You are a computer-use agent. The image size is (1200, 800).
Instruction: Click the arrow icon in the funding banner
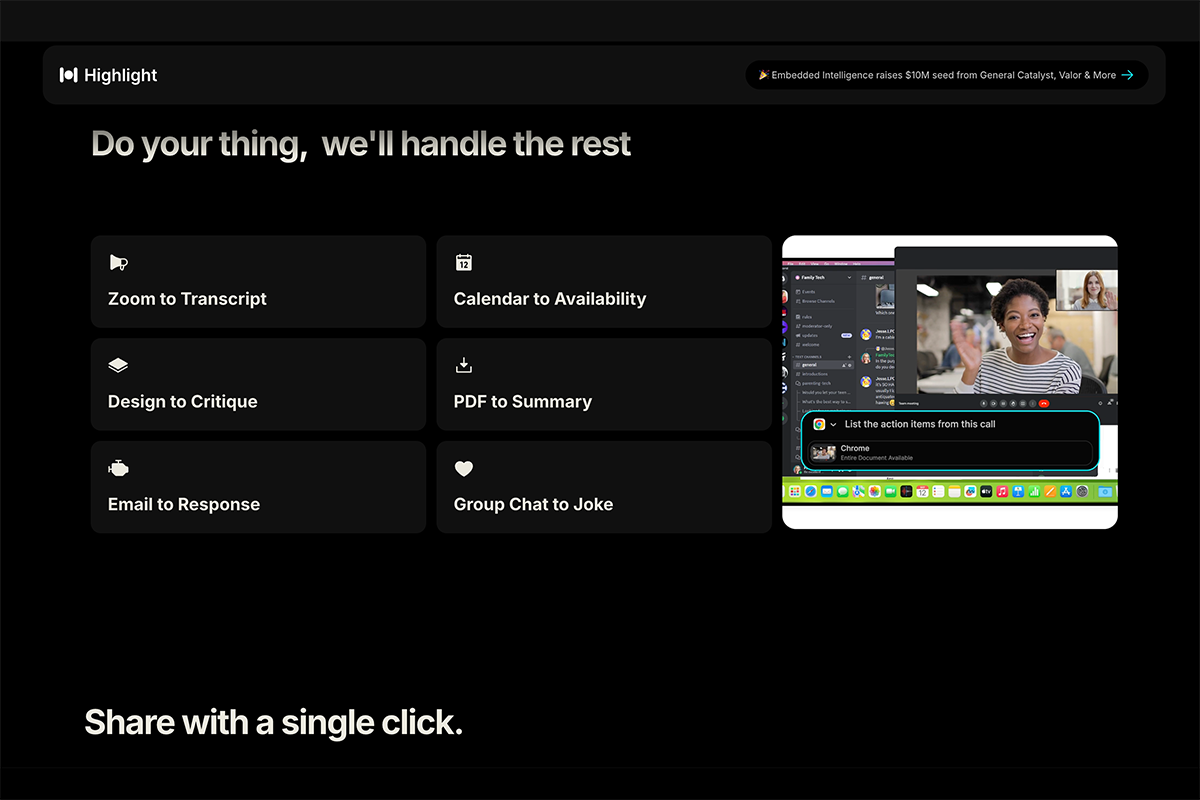click(1127, 75)
